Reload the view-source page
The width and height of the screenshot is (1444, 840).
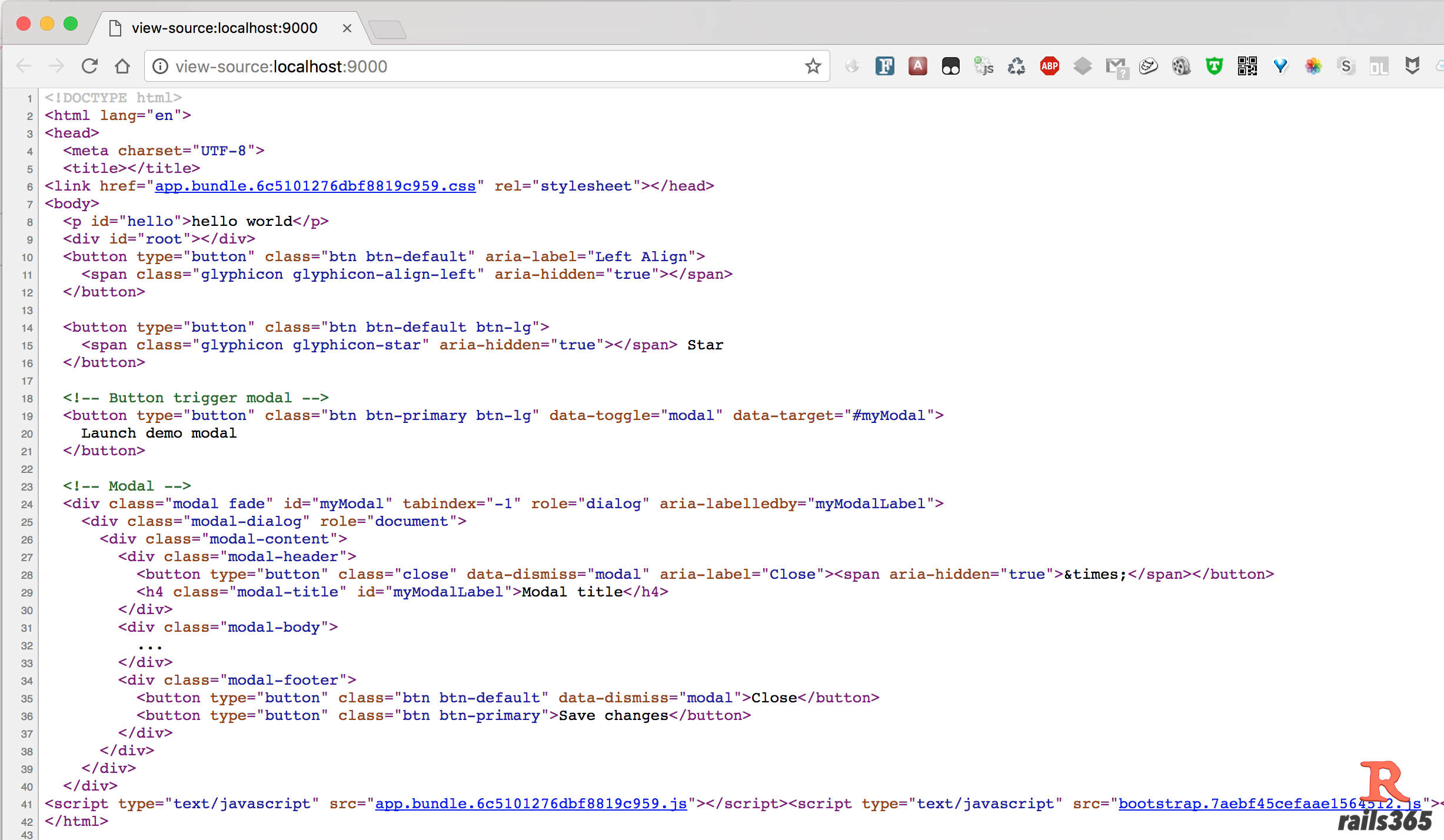(x=89, y=66)
